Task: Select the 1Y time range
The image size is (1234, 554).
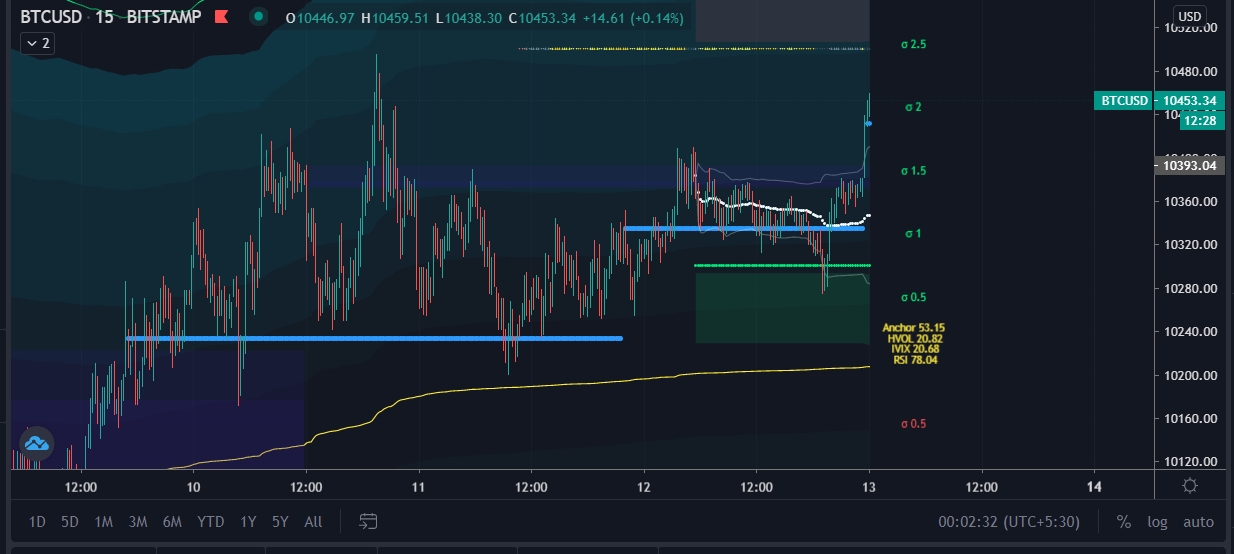Action: pos(249,522)
